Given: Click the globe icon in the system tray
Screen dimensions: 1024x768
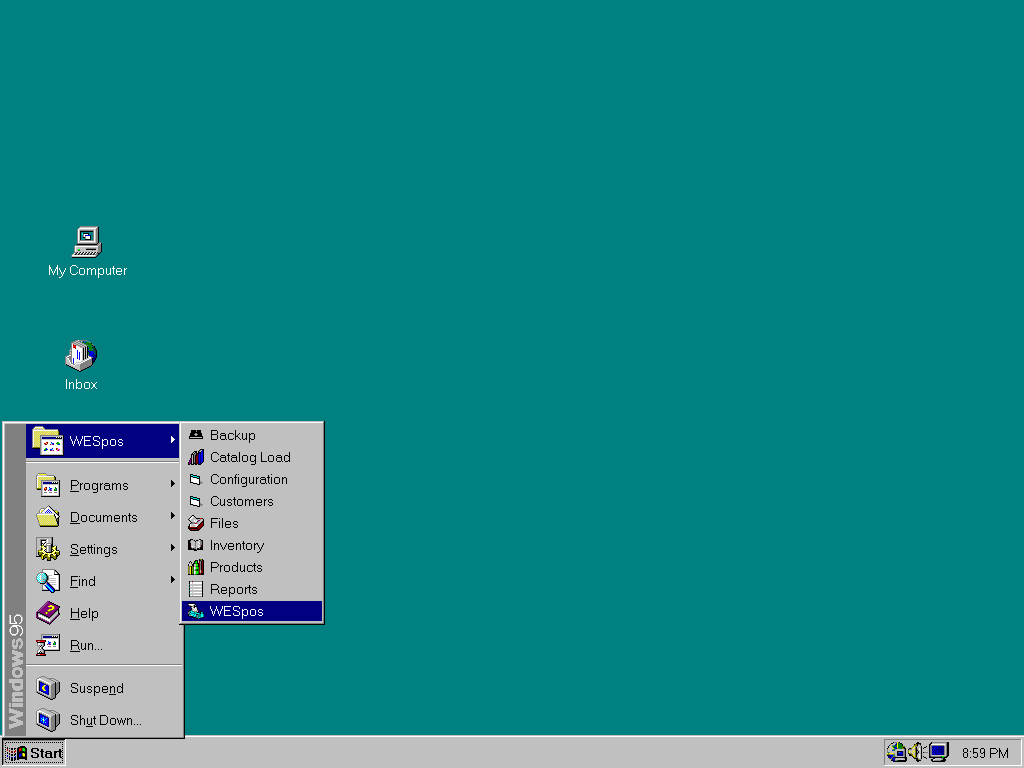Looking at the screenshot, I should coord(897,752).
